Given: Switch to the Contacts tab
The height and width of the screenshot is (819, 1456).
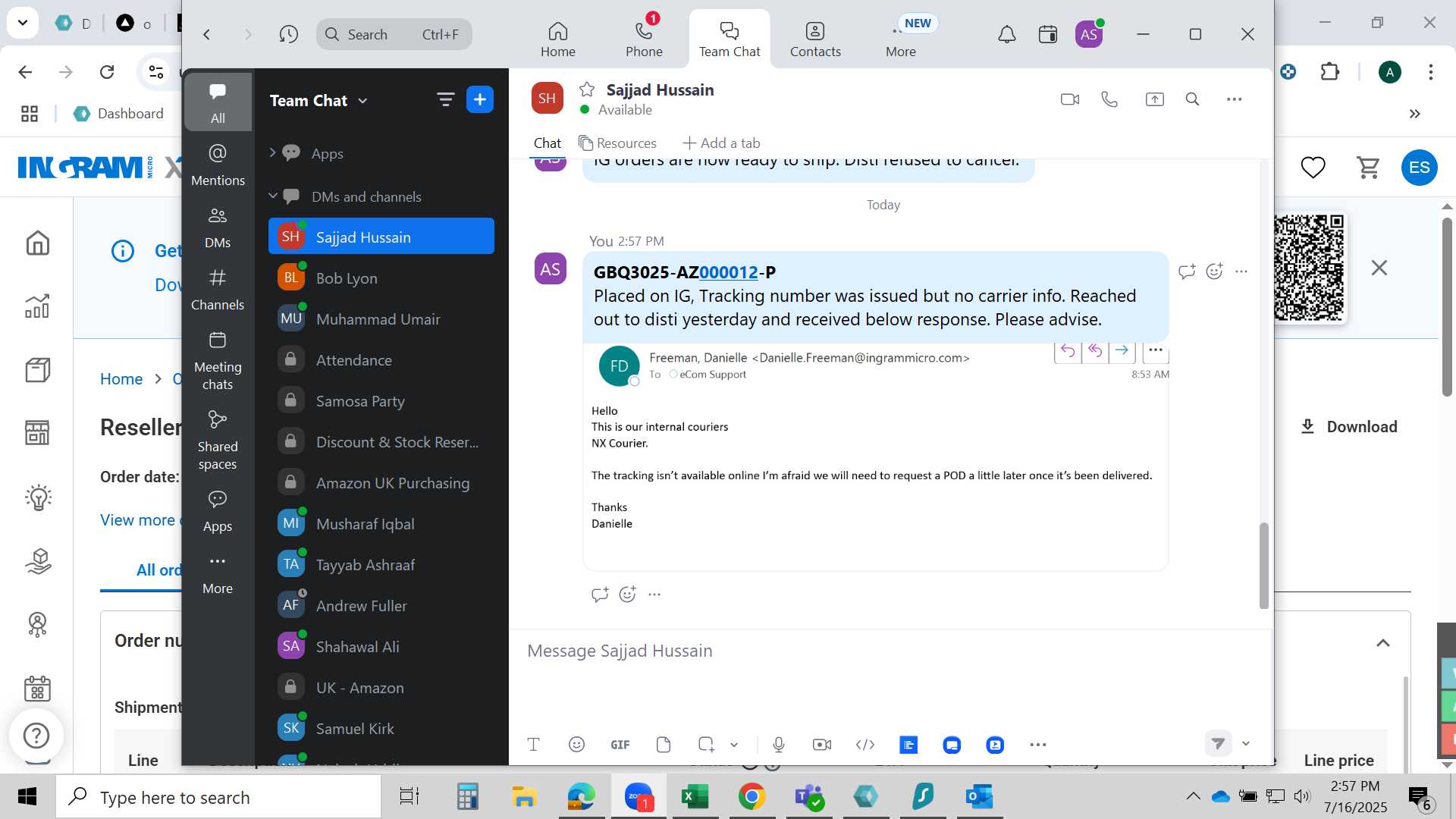Looking at the screenshot, I should pyautogui.click(x=815, y=38).
